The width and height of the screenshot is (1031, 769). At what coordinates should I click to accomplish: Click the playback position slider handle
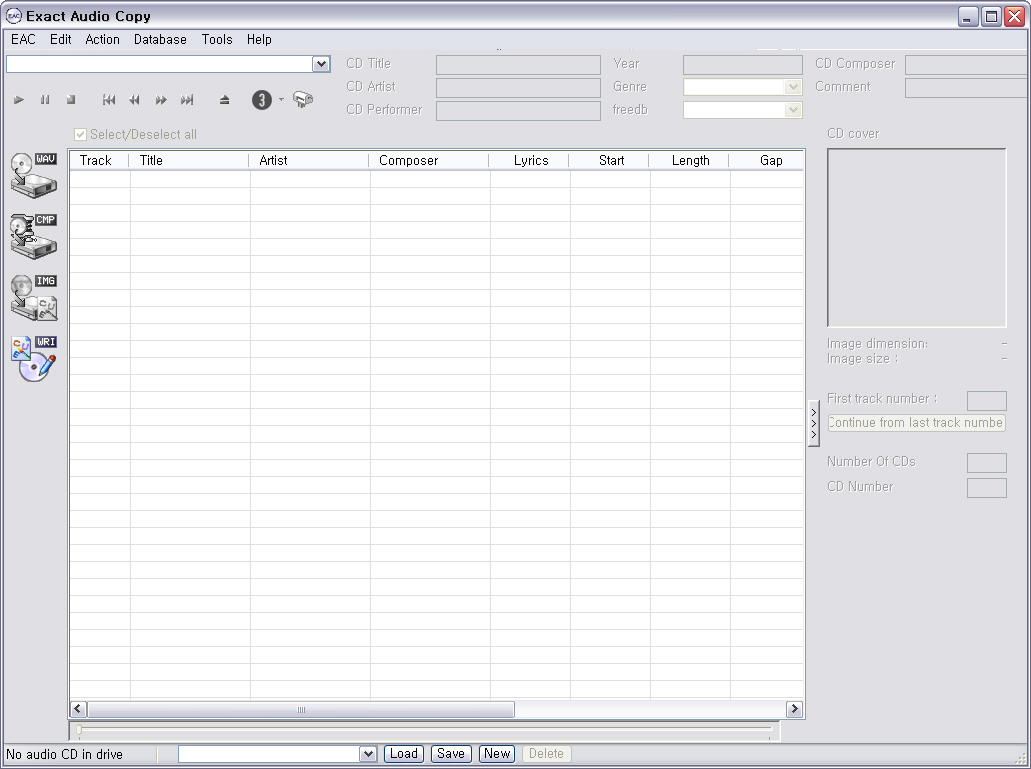(x=79, y=730)
